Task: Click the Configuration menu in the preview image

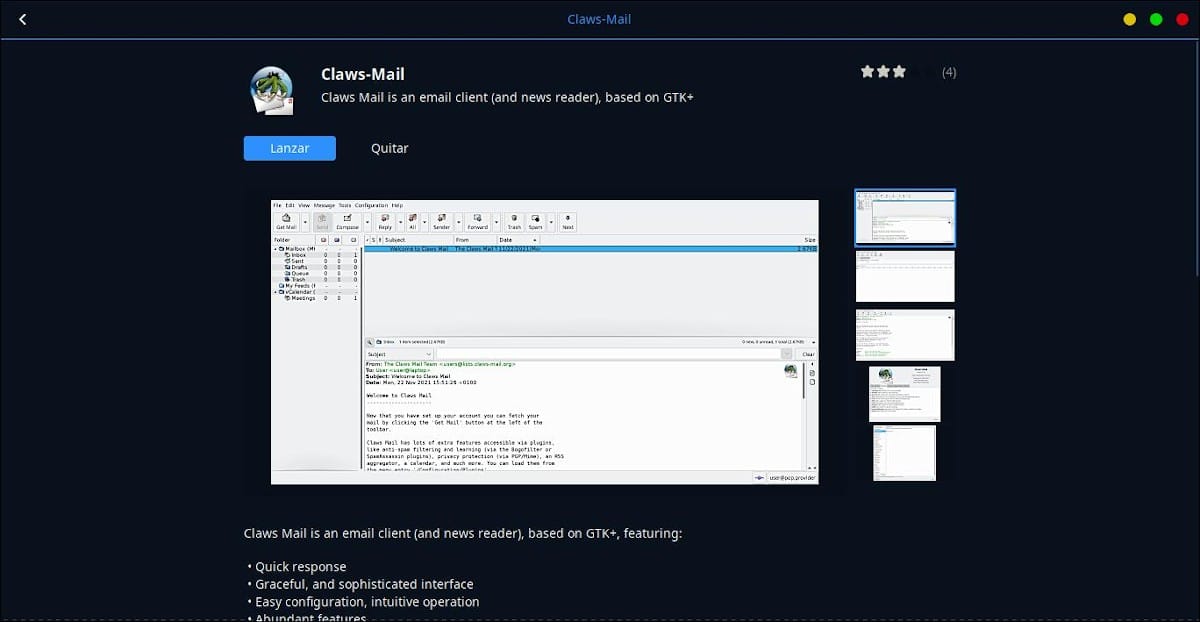Action: pyautogui.click(x=371, y=205)
